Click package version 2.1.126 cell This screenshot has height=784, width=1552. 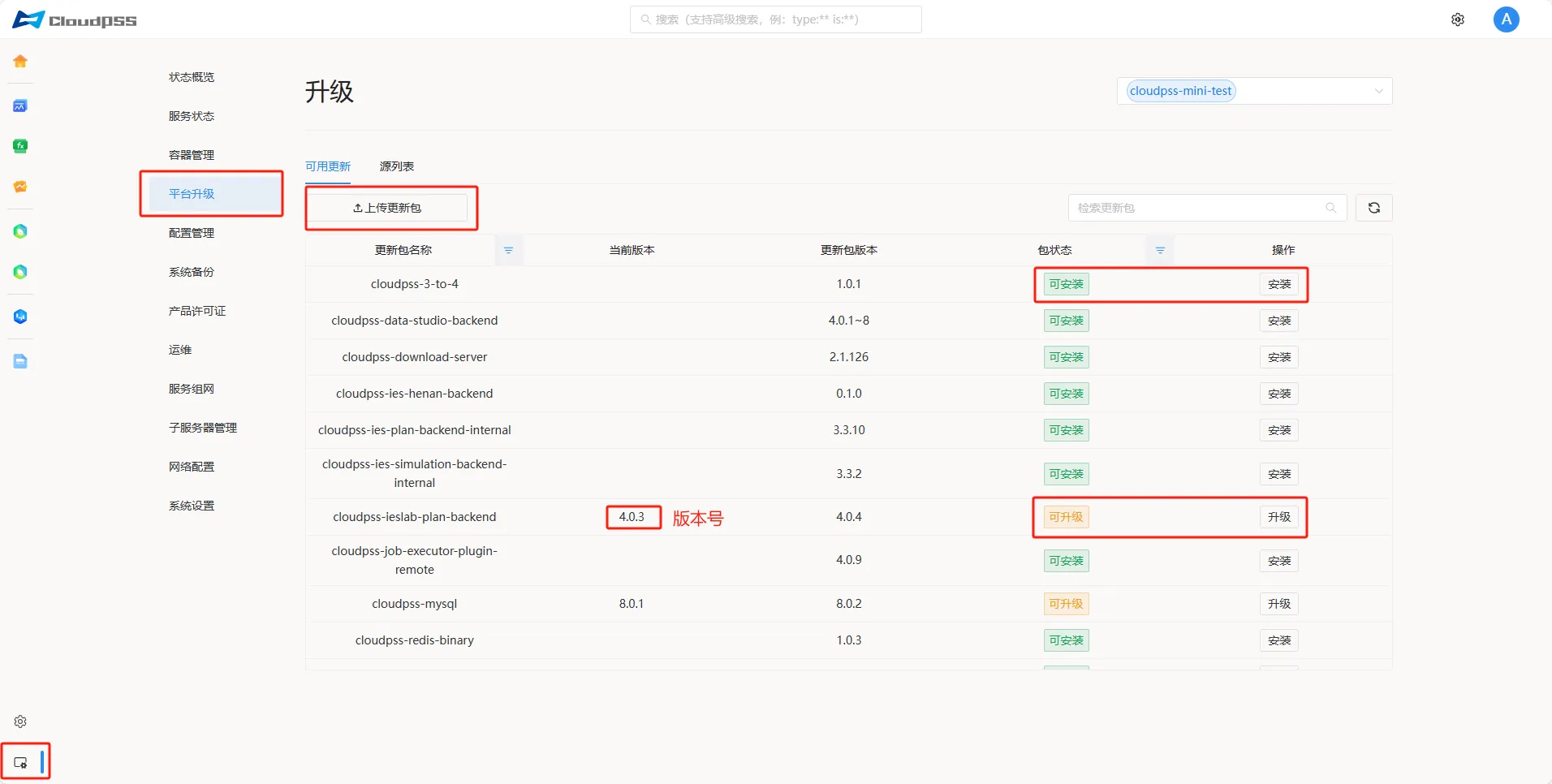pyautogui.click(x=849, y=357)
